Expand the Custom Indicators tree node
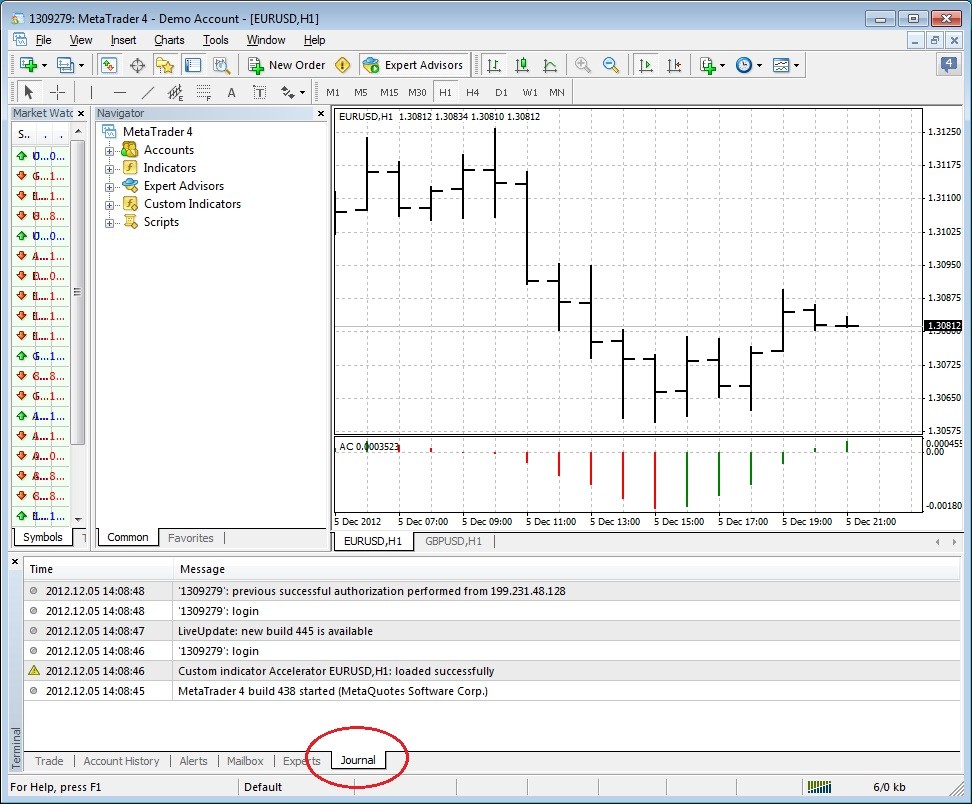 point(109,205)
